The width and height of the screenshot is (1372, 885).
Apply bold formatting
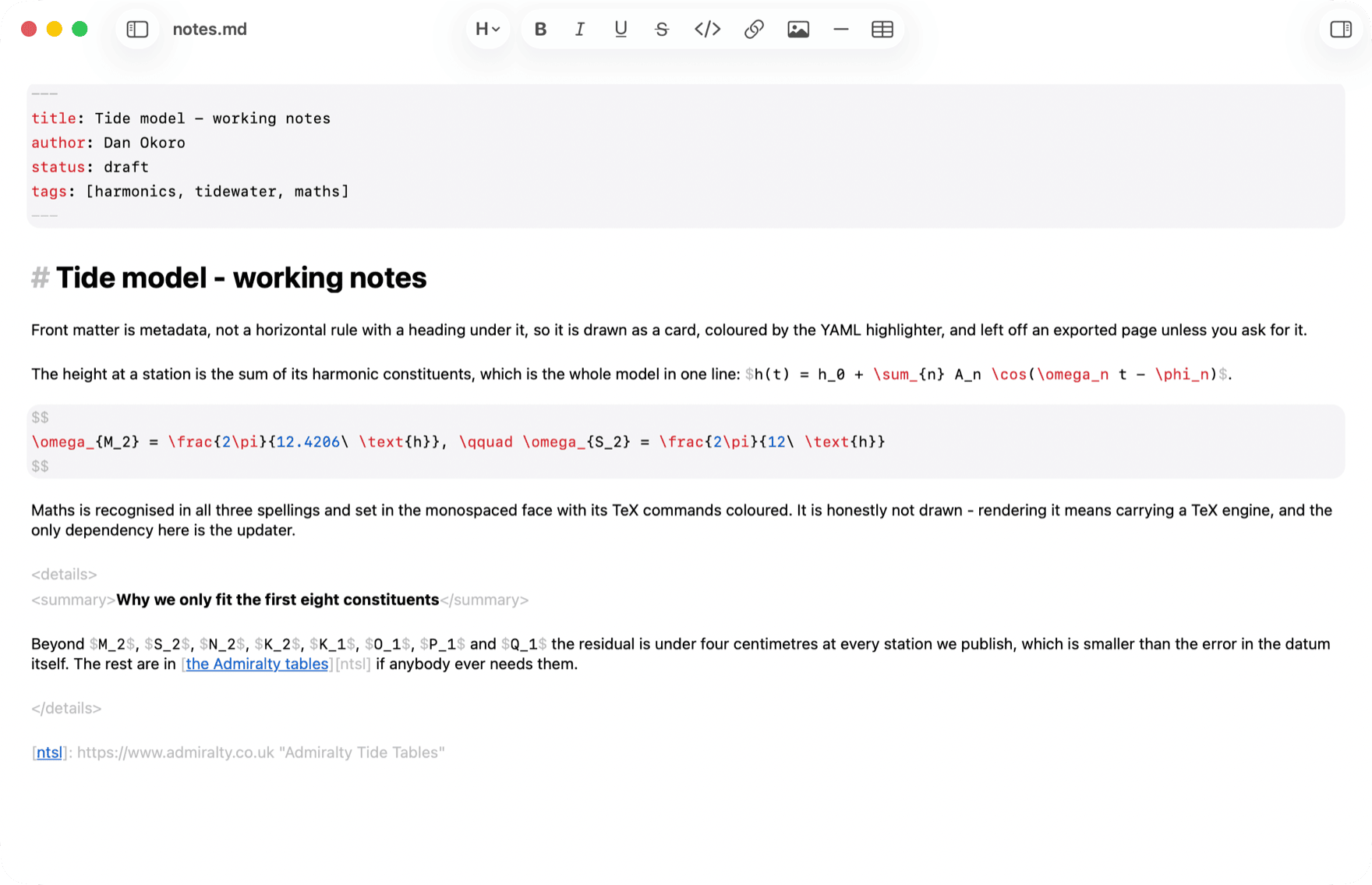(x=540, y=30)
